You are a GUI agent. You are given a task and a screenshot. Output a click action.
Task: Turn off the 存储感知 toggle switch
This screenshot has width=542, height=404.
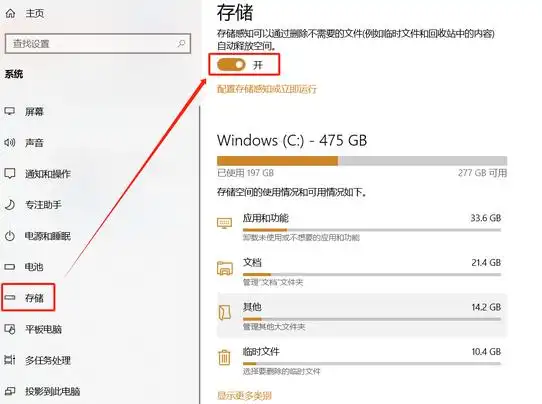pyautogui.click(x=231, y=64)
